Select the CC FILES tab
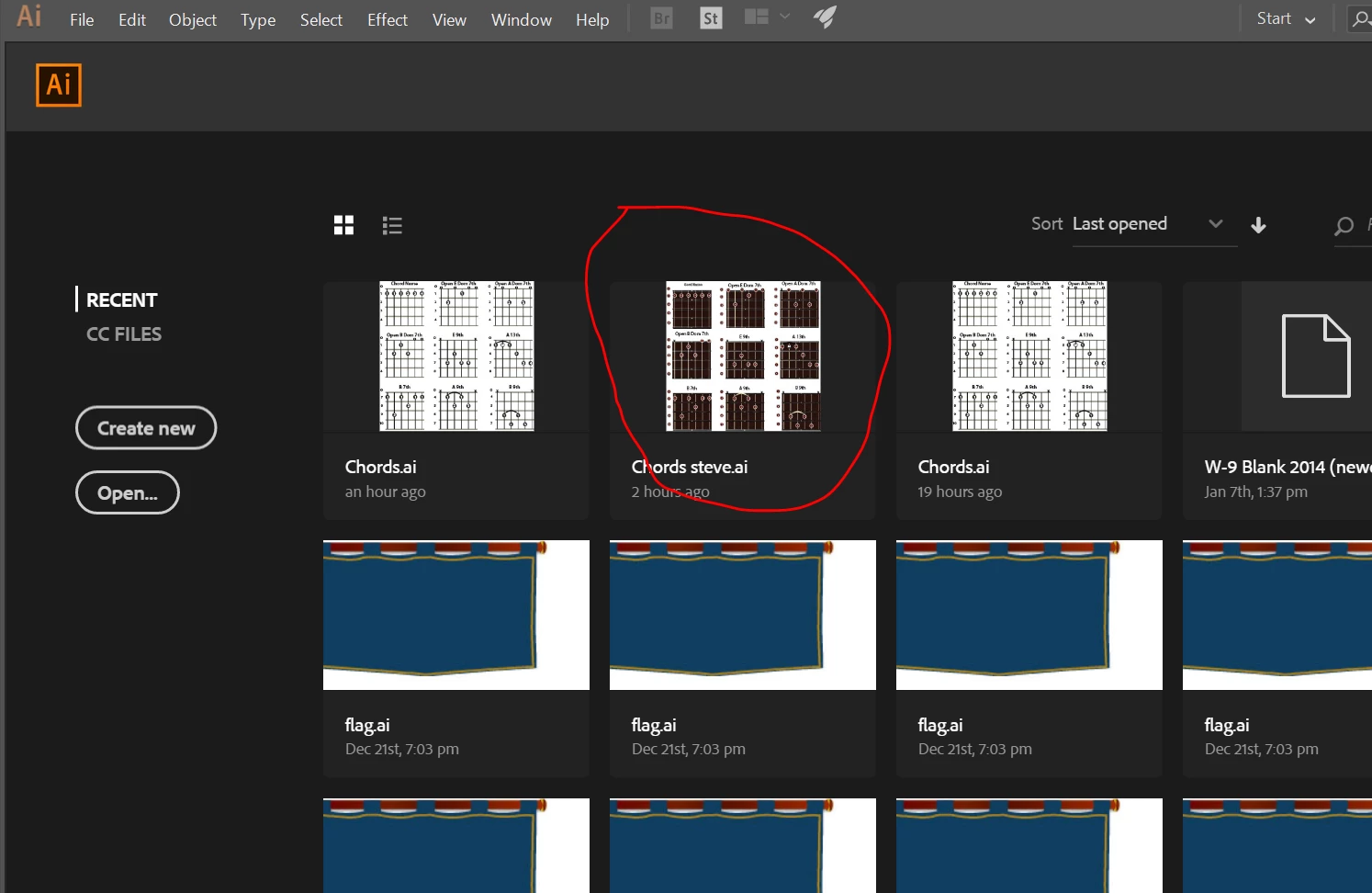The image size is (1372, 893). pyautogui.click(x=124, y=334)
